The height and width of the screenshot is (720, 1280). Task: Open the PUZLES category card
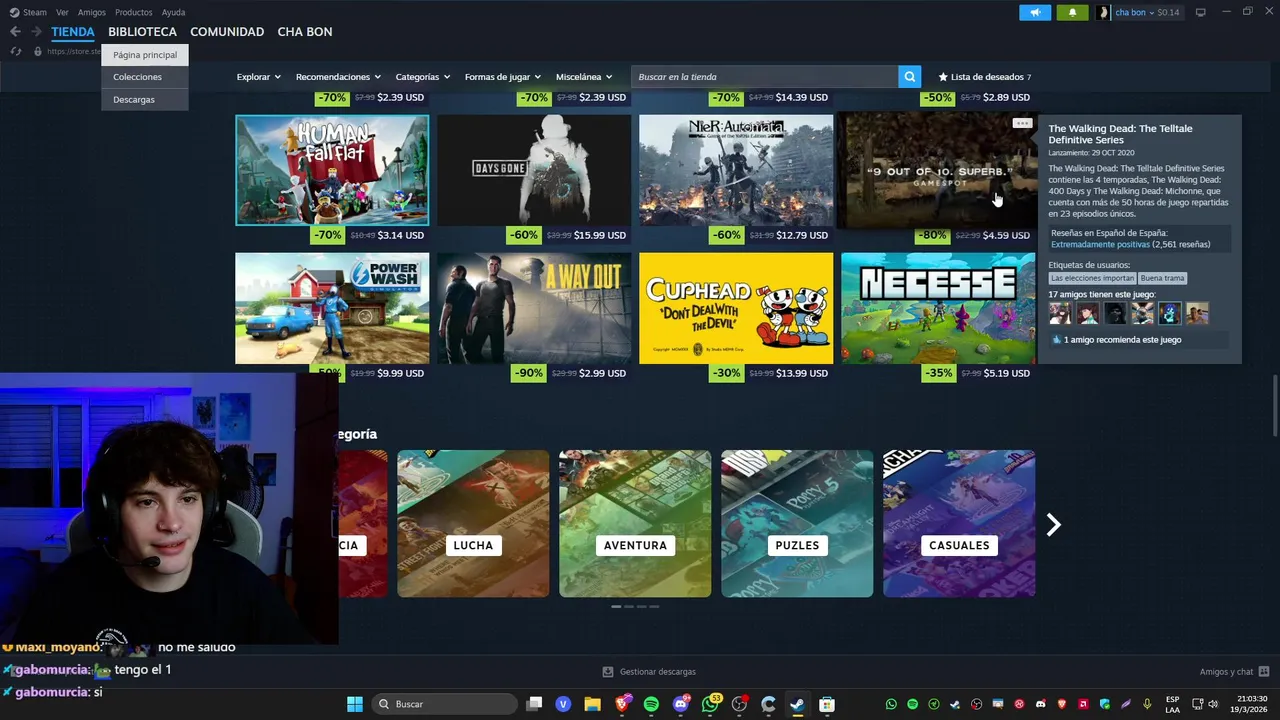(x=797, y=524)
